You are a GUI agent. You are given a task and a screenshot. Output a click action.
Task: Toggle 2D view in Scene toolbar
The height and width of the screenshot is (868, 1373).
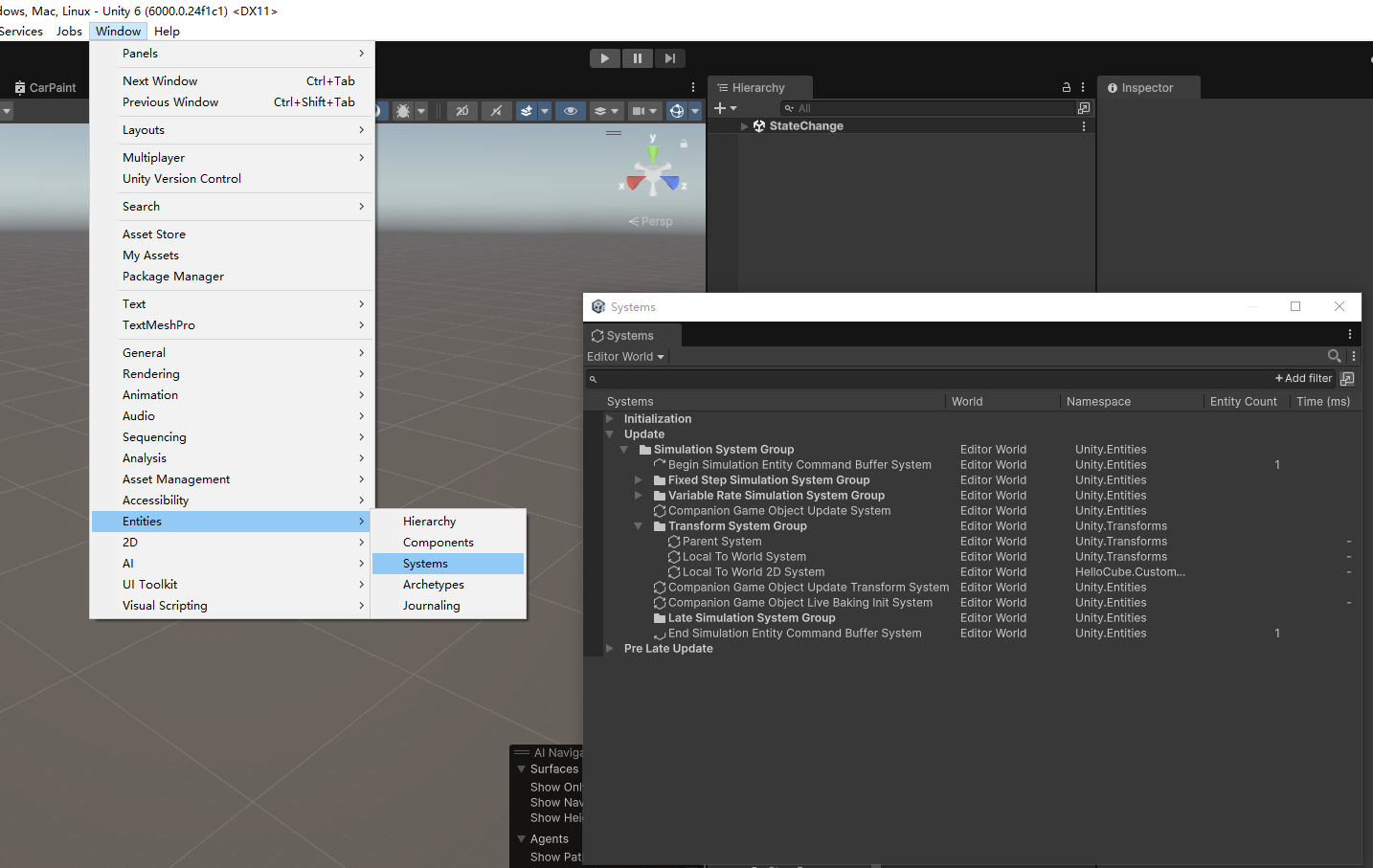coord(462,111)
